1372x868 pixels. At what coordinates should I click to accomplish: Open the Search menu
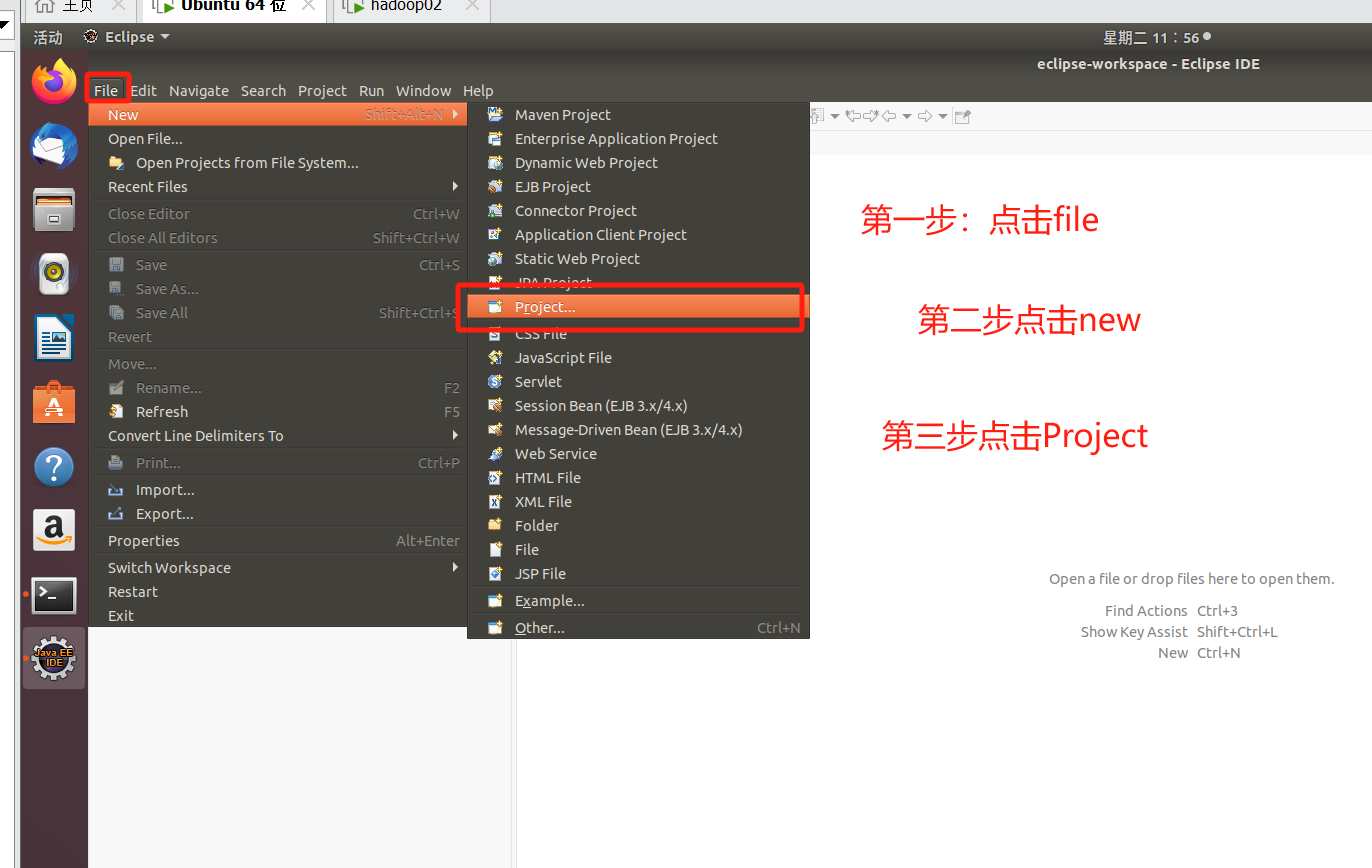pos(263,91)
